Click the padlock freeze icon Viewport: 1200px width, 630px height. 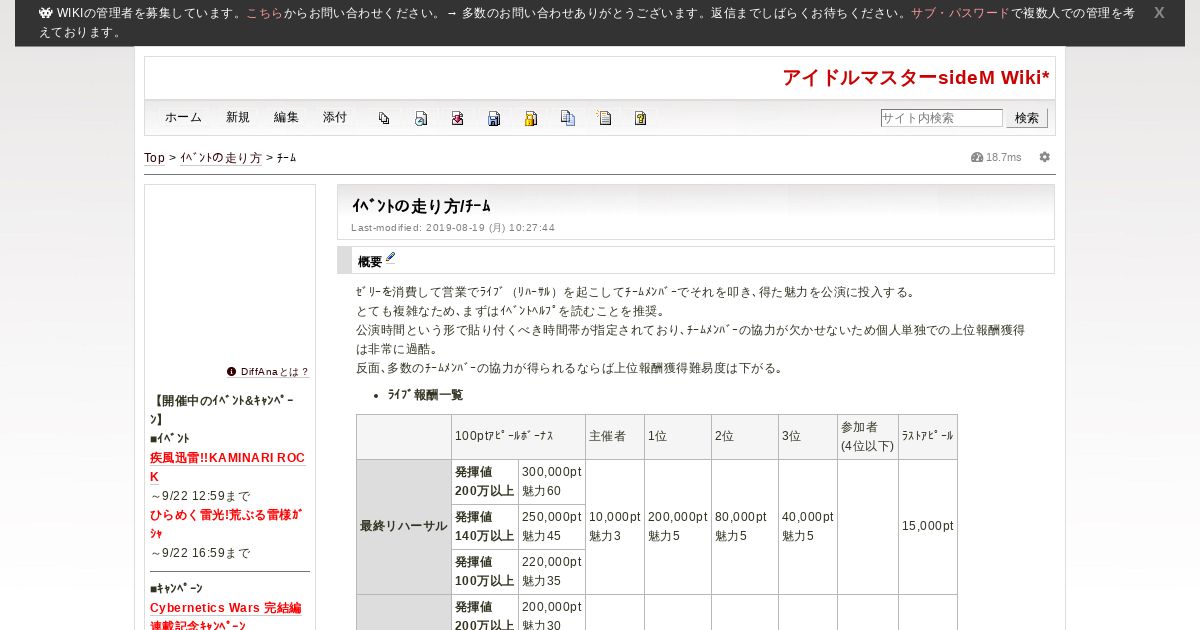coord(531,118)
